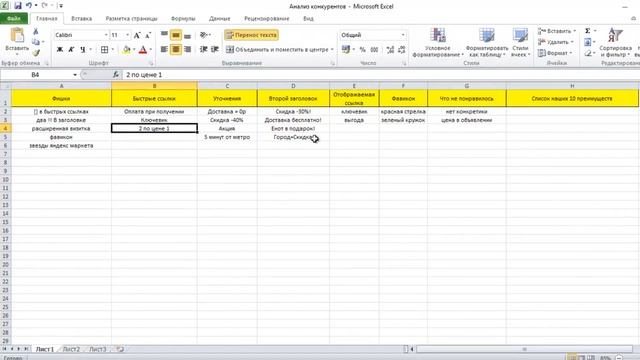The image size is (640, 360).
Task: Align text right icon
Action: [187, 49]
